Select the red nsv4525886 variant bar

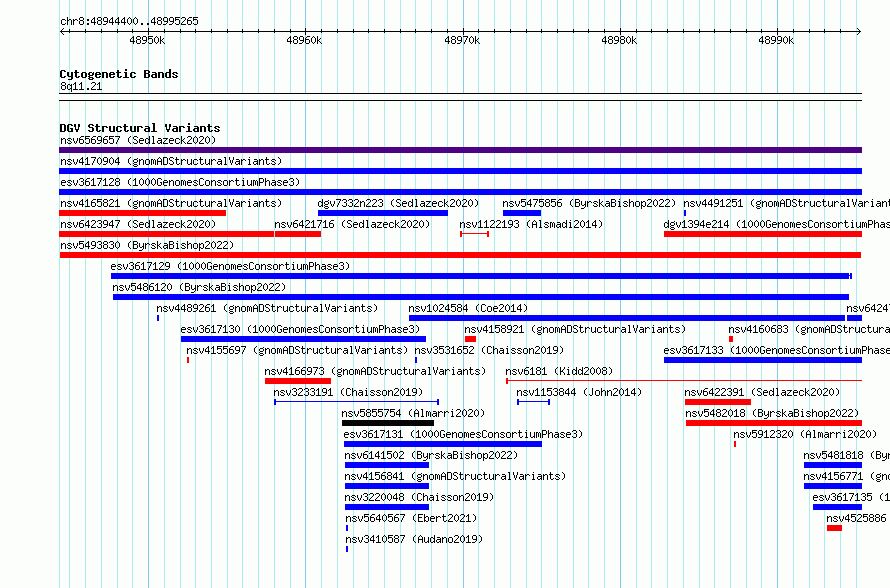click(834, 528)
